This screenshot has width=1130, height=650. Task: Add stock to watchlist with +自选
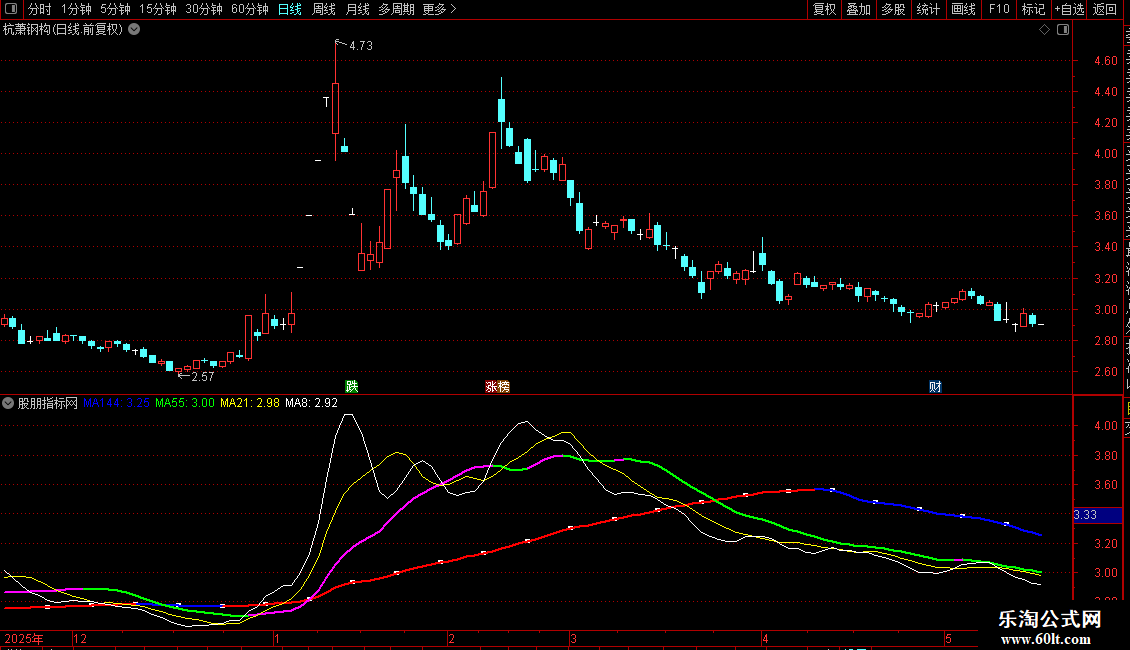coord(1069,9)
